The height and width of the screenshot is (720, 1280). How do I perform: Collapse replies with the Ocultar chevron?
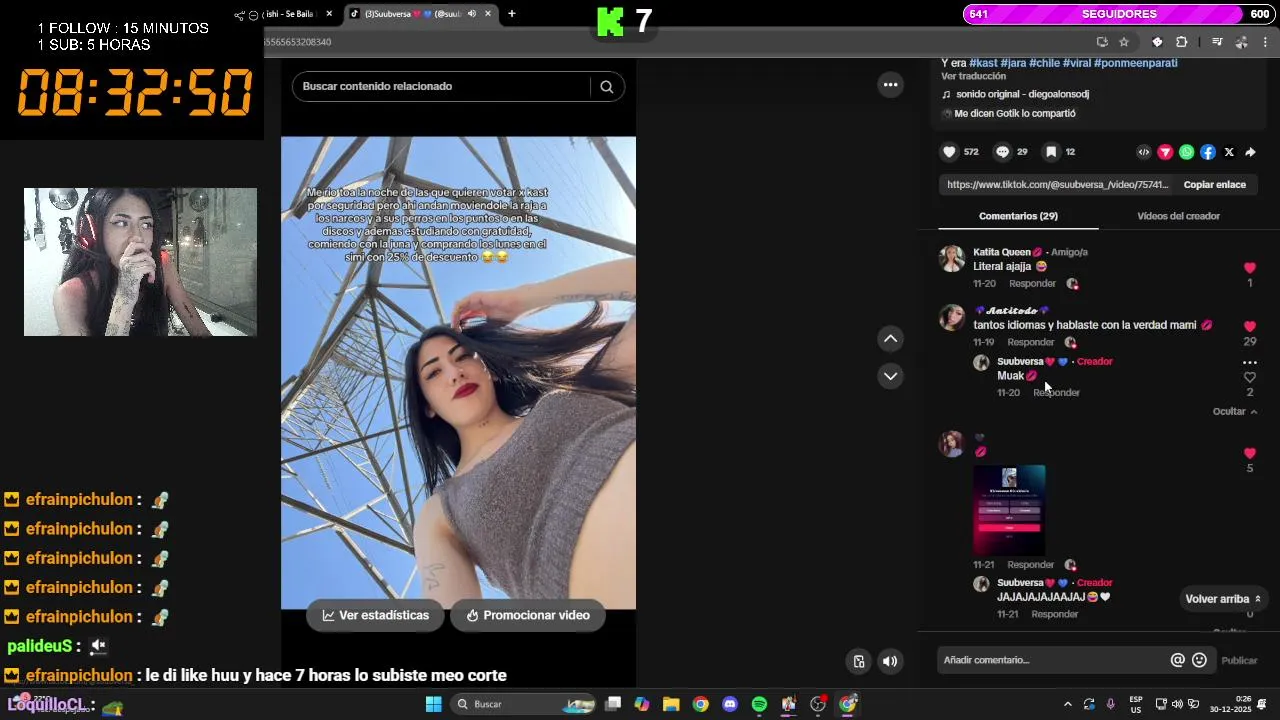pyautogui.click(x=1235, y=411)
